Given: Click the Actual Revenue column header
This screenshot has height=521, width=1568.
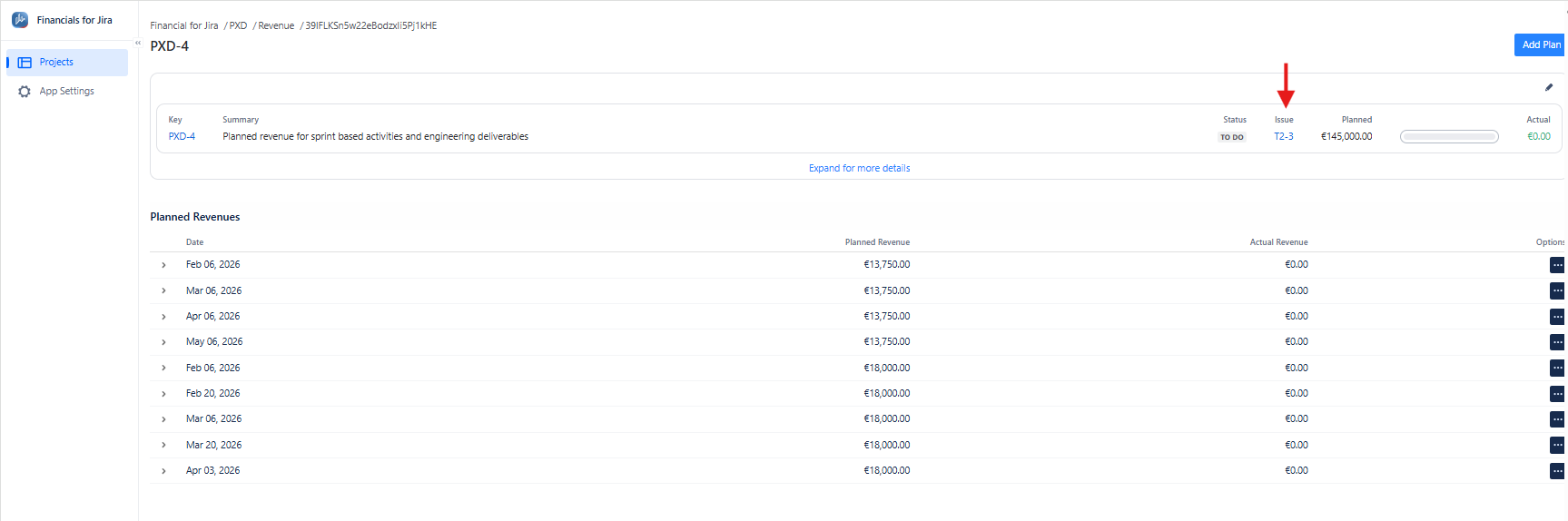Looking at the screenshot, I should (1278, 242).
